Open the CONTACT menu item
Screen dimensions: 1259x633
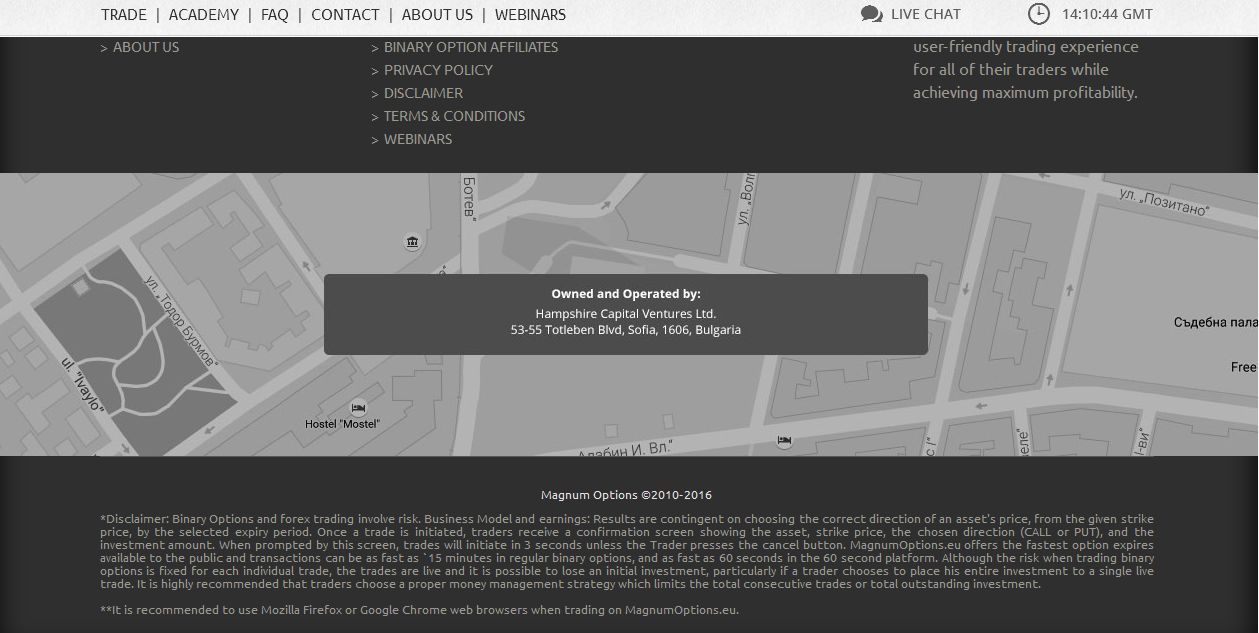[345, 15]
